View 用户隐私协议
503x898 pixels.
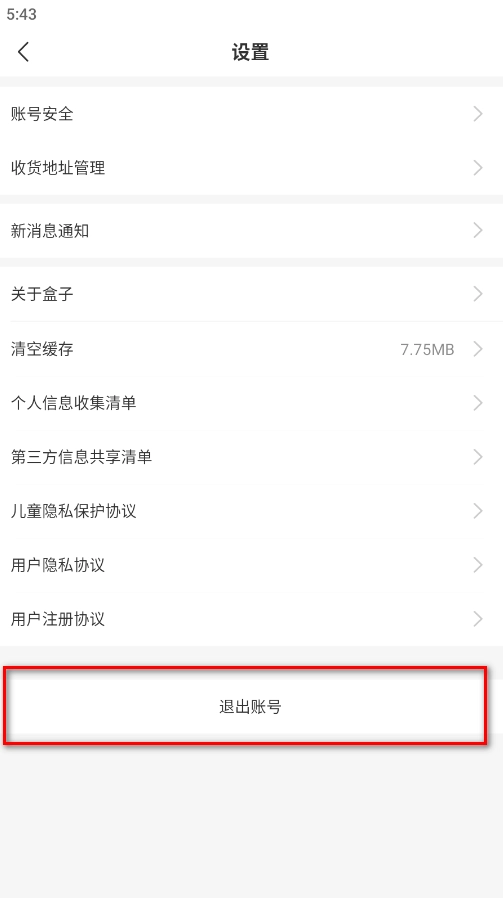(252, 565)
